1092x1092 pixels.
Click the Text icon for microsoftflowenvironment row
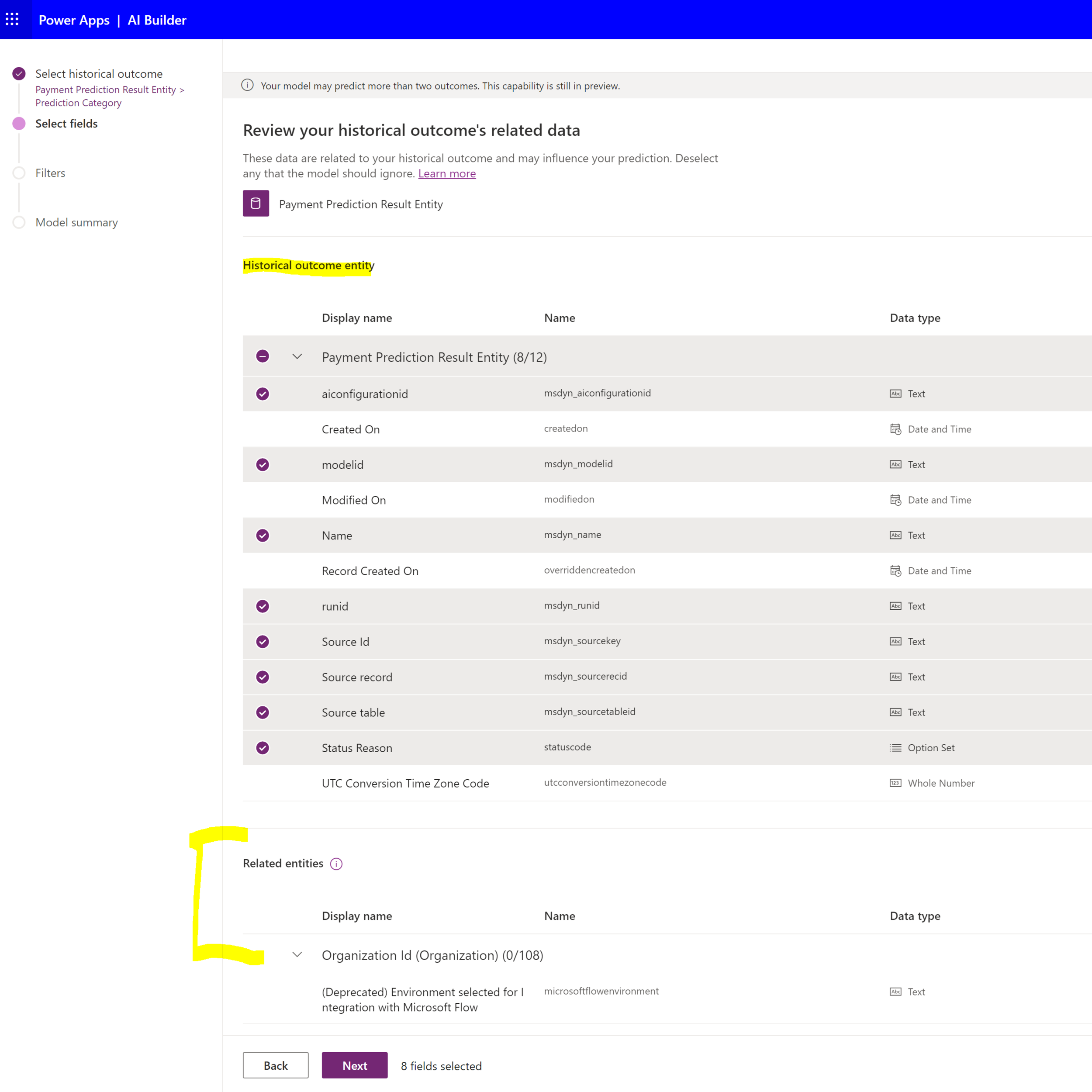coord(895,992)
